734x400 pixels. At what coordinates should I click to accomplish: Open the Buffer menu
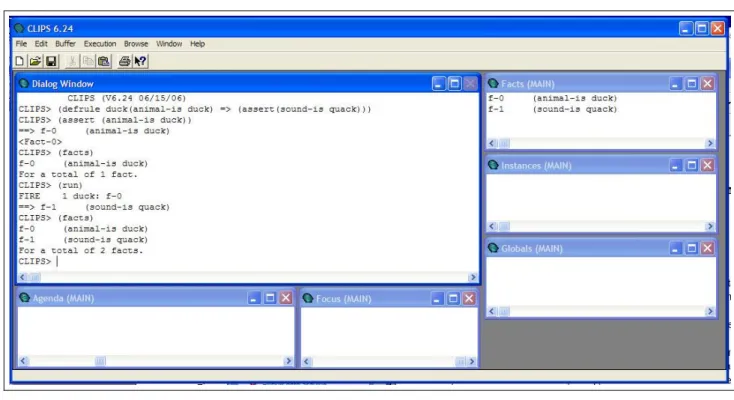click(x=65, y=44)
